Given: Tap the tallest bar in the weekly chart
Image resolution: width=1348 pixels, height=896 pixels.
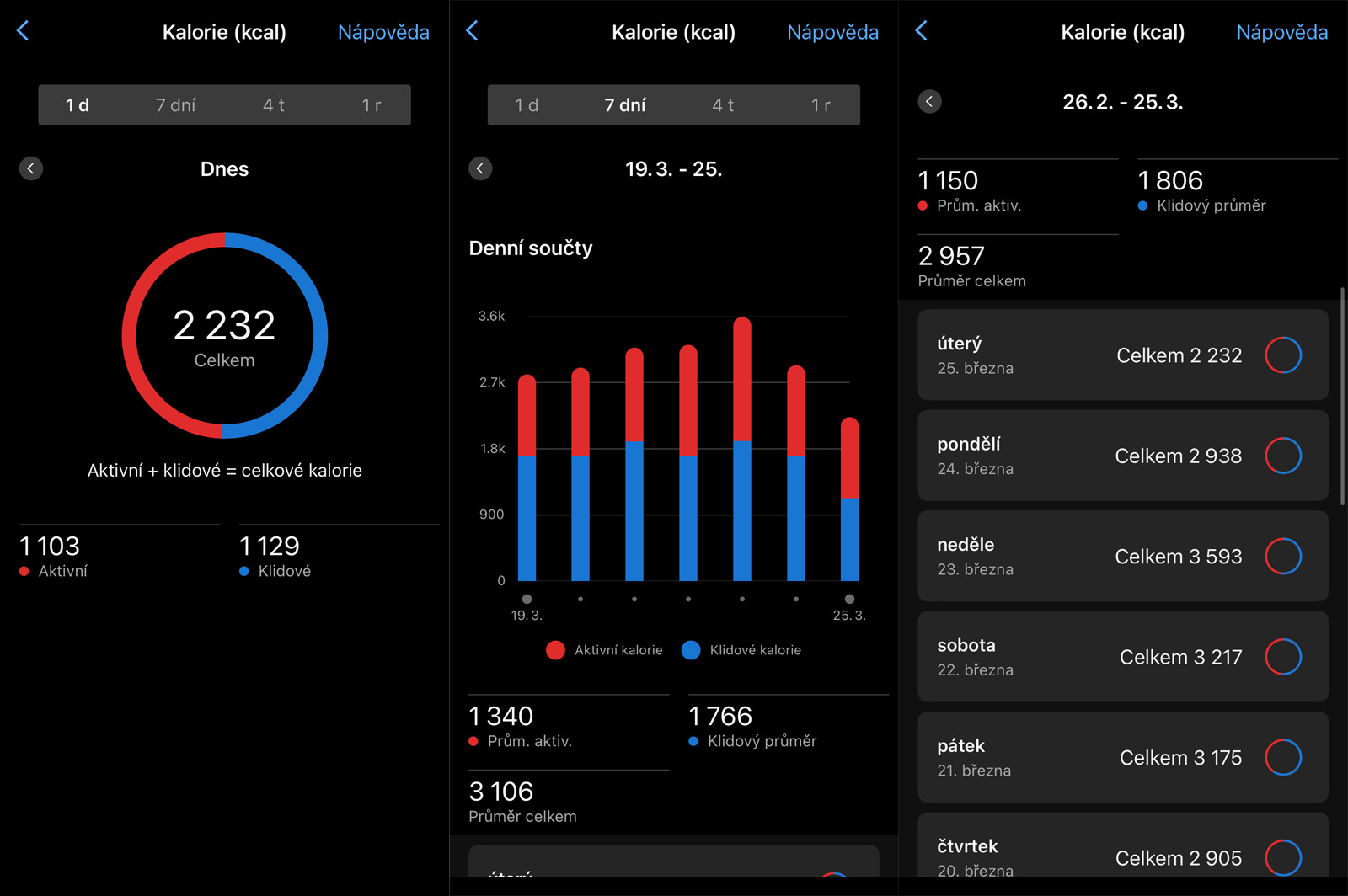Looking at the screenshot, I should tap(742, 451).
